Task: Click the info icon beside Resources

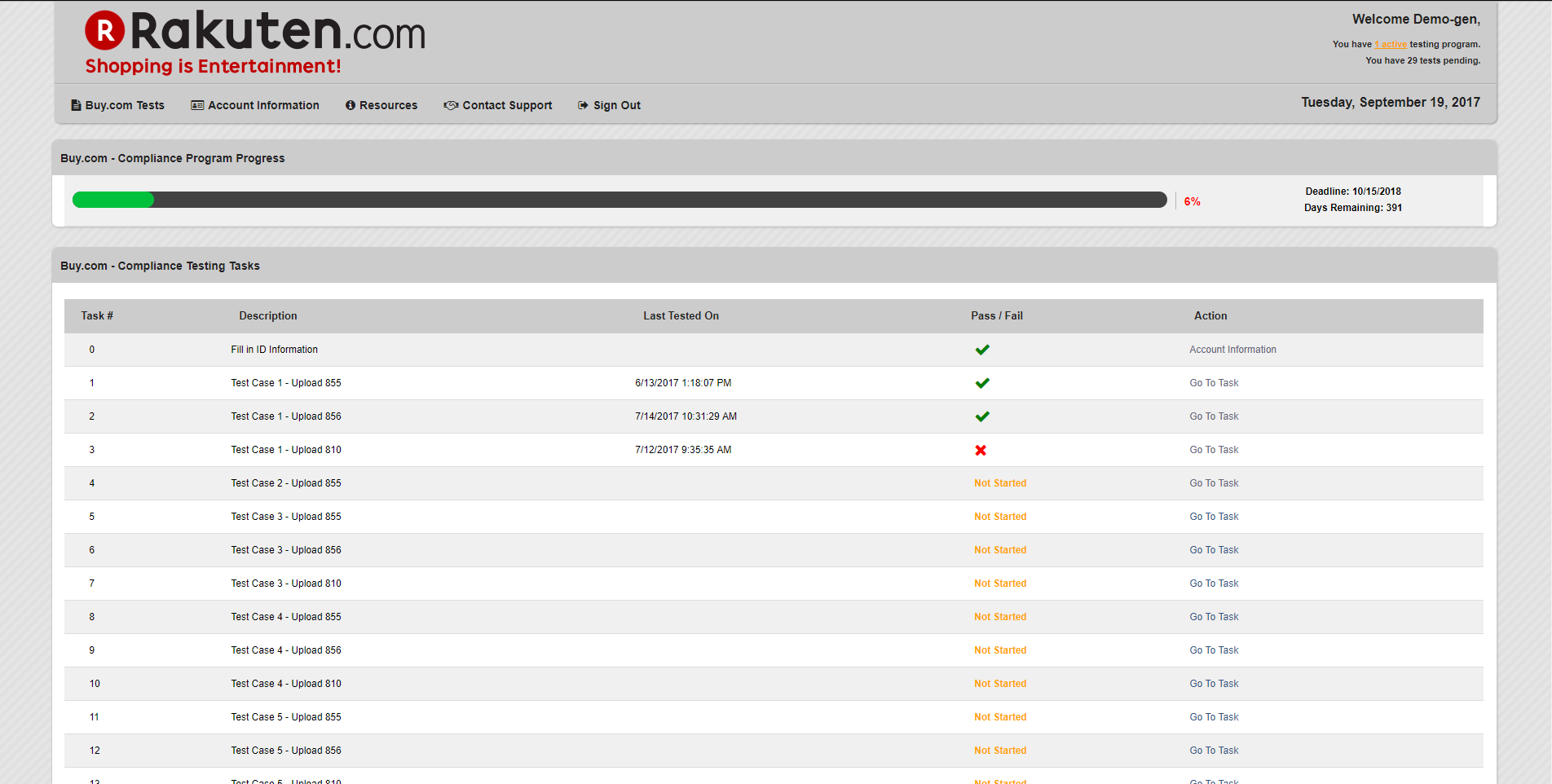Action: click(351, 105)
